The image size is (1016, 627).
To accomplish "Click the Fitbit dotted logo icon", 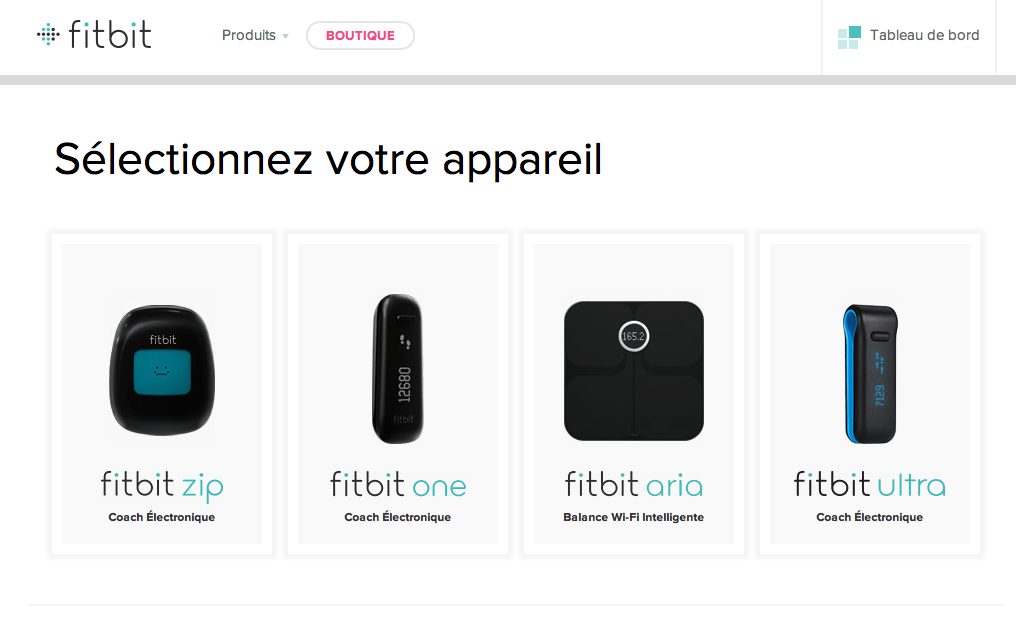I will click(48, 34).
